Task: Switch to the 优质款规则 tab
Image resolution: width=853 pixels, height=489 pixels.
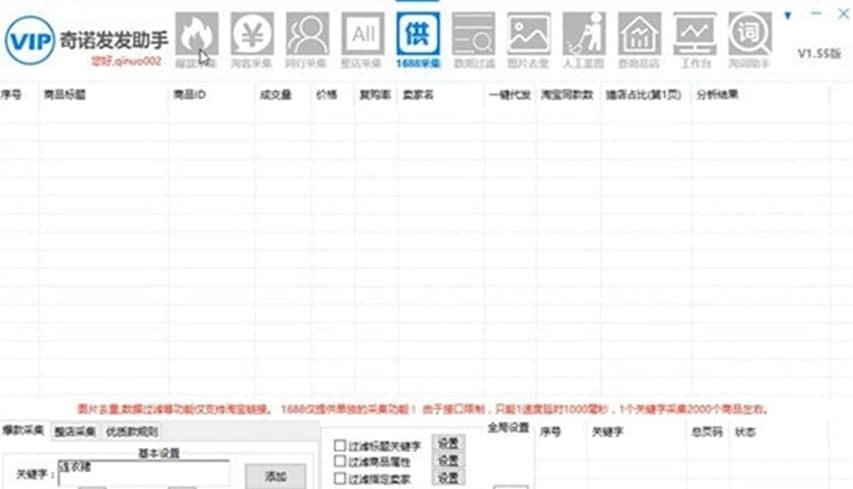Action: click(x=132, y=432)
